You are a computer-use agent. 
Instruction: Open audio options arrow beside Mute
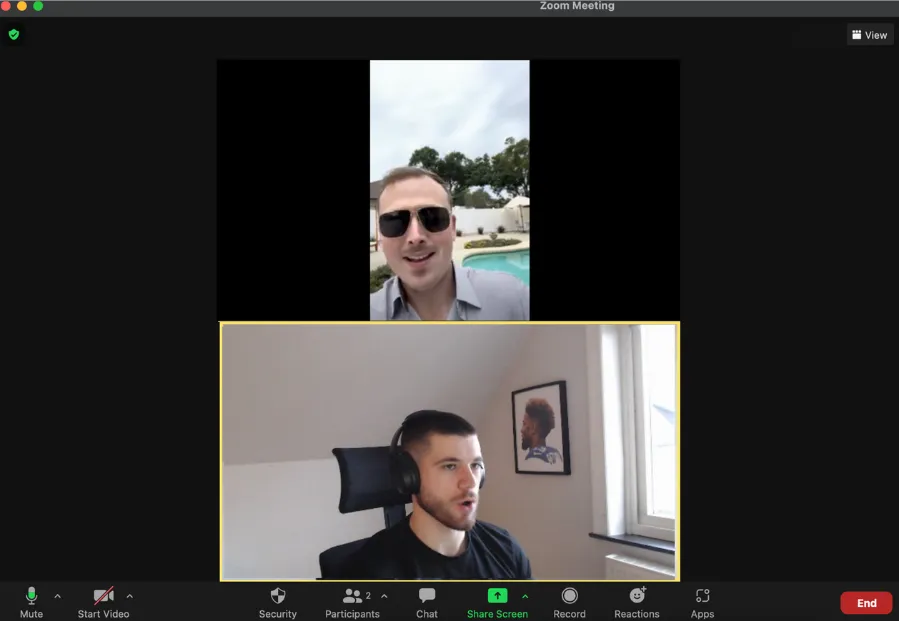[57, 596]
